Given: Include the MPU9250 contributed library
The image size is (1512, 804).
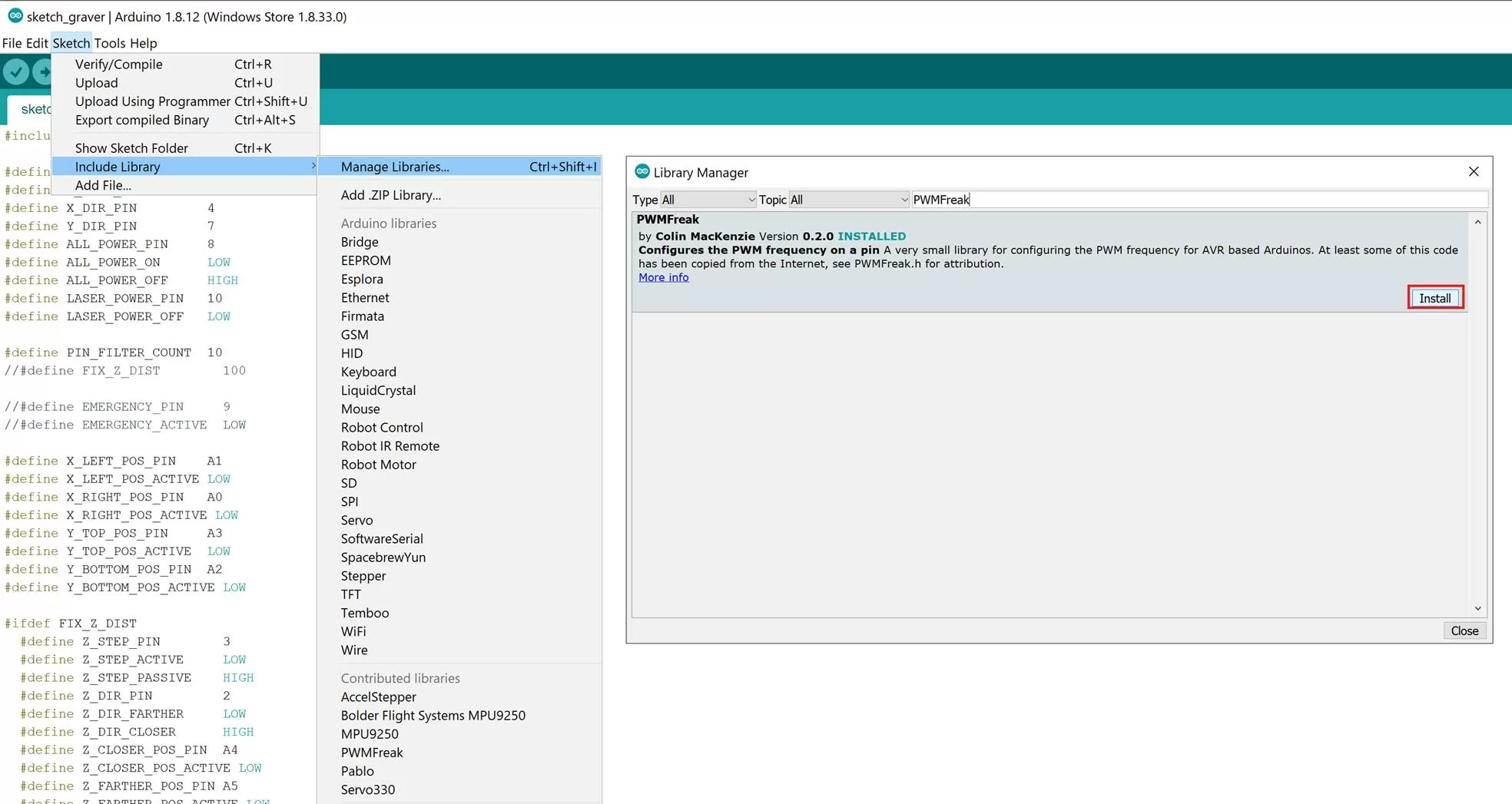Looking at the screenshot, I should pos(459,734).
